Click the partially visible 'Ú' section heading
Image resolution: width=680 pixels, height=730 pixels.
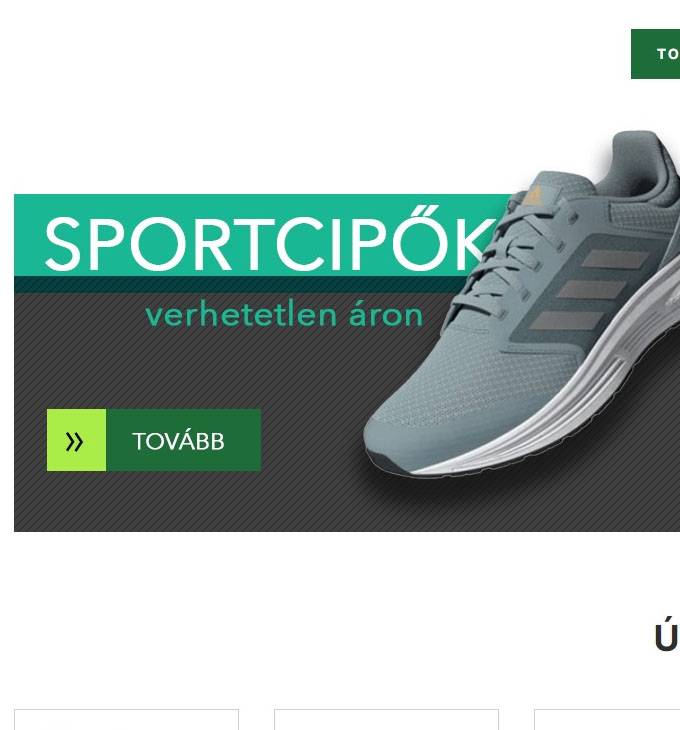pos(667,635)
